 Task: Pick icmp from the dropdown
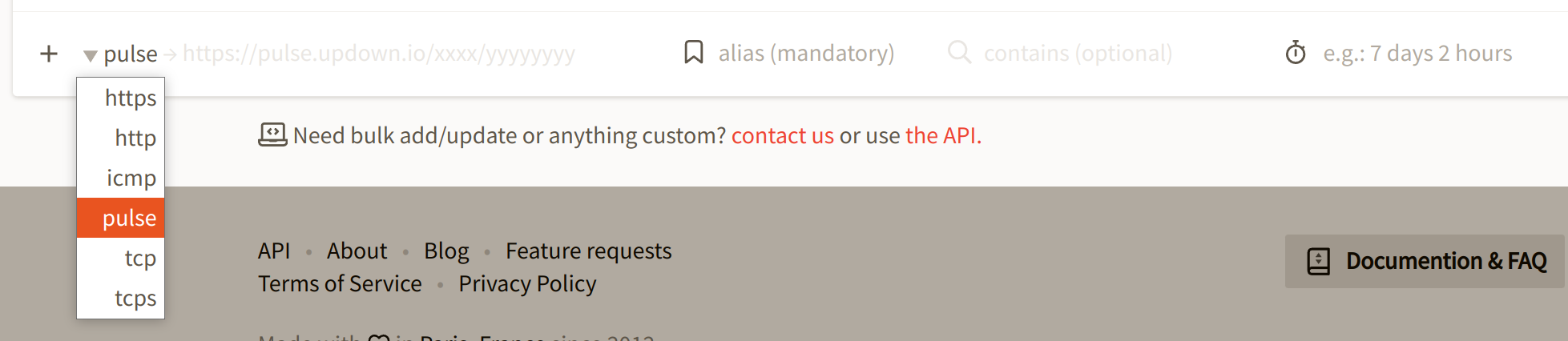coord(131,178)
